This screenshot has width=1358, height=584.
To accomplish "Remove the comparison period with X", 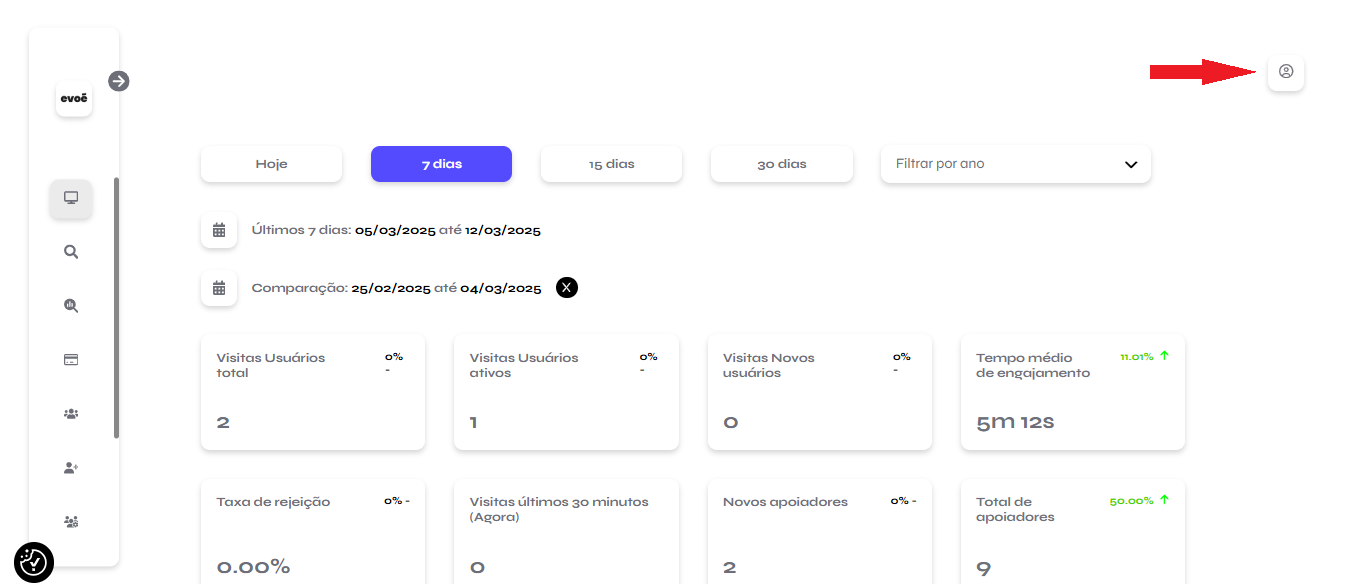I will [567, 288].
